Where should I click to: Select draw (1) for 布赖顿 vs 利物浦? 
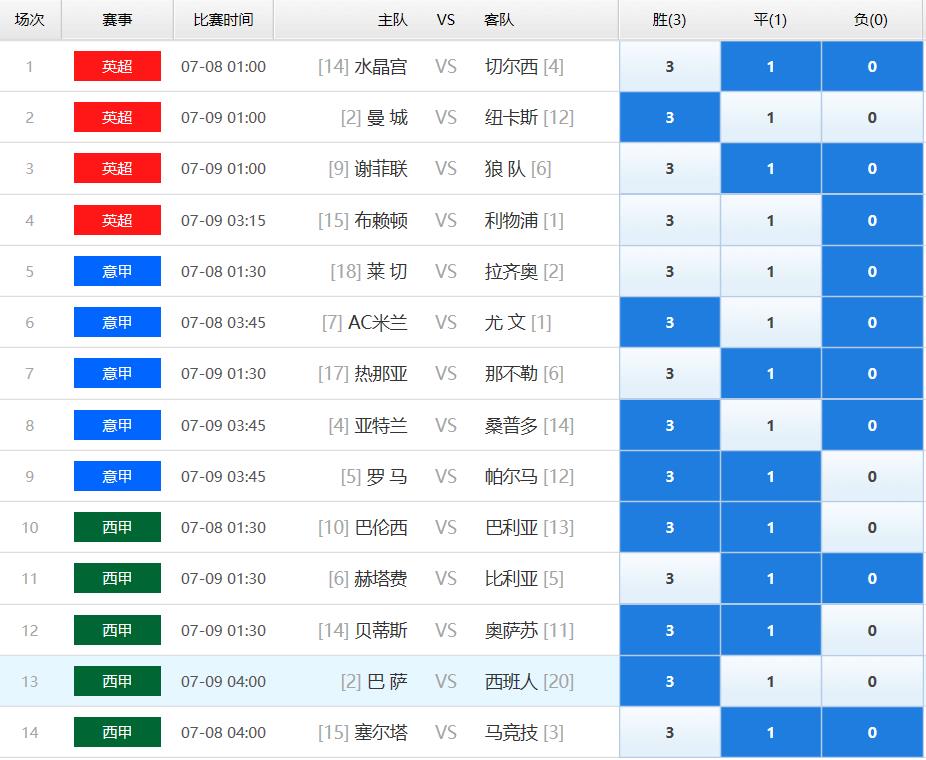tap(771, 220)
